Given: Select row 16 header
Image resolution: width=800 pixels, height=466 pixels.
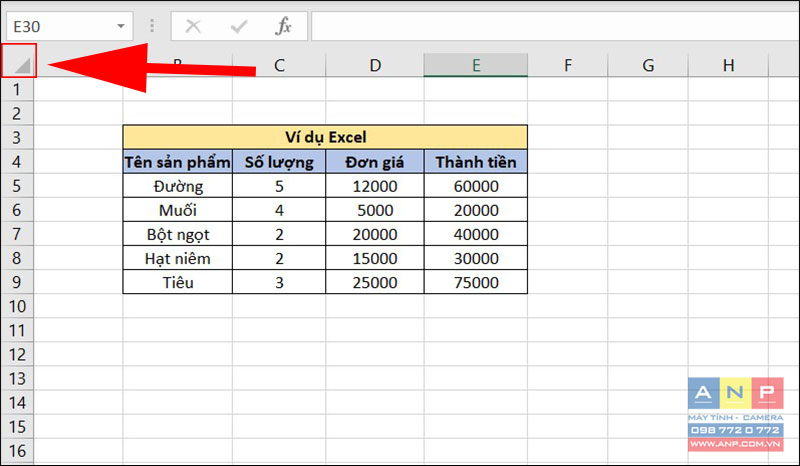Looking at the screenshot, I should (17, 451).
